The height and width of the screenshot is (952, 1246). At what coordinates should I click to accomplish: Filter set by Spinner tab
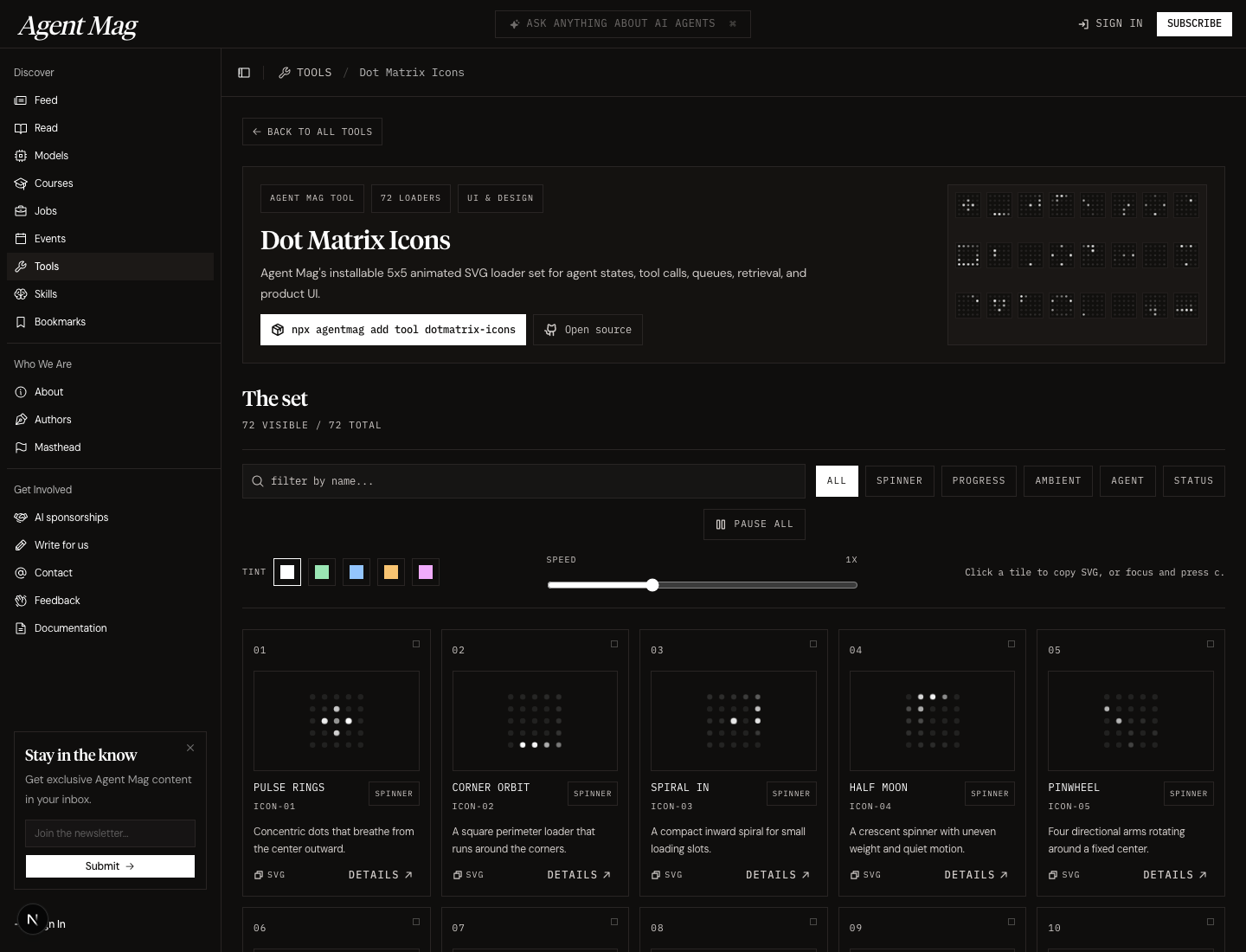click(x=899, y=481)
